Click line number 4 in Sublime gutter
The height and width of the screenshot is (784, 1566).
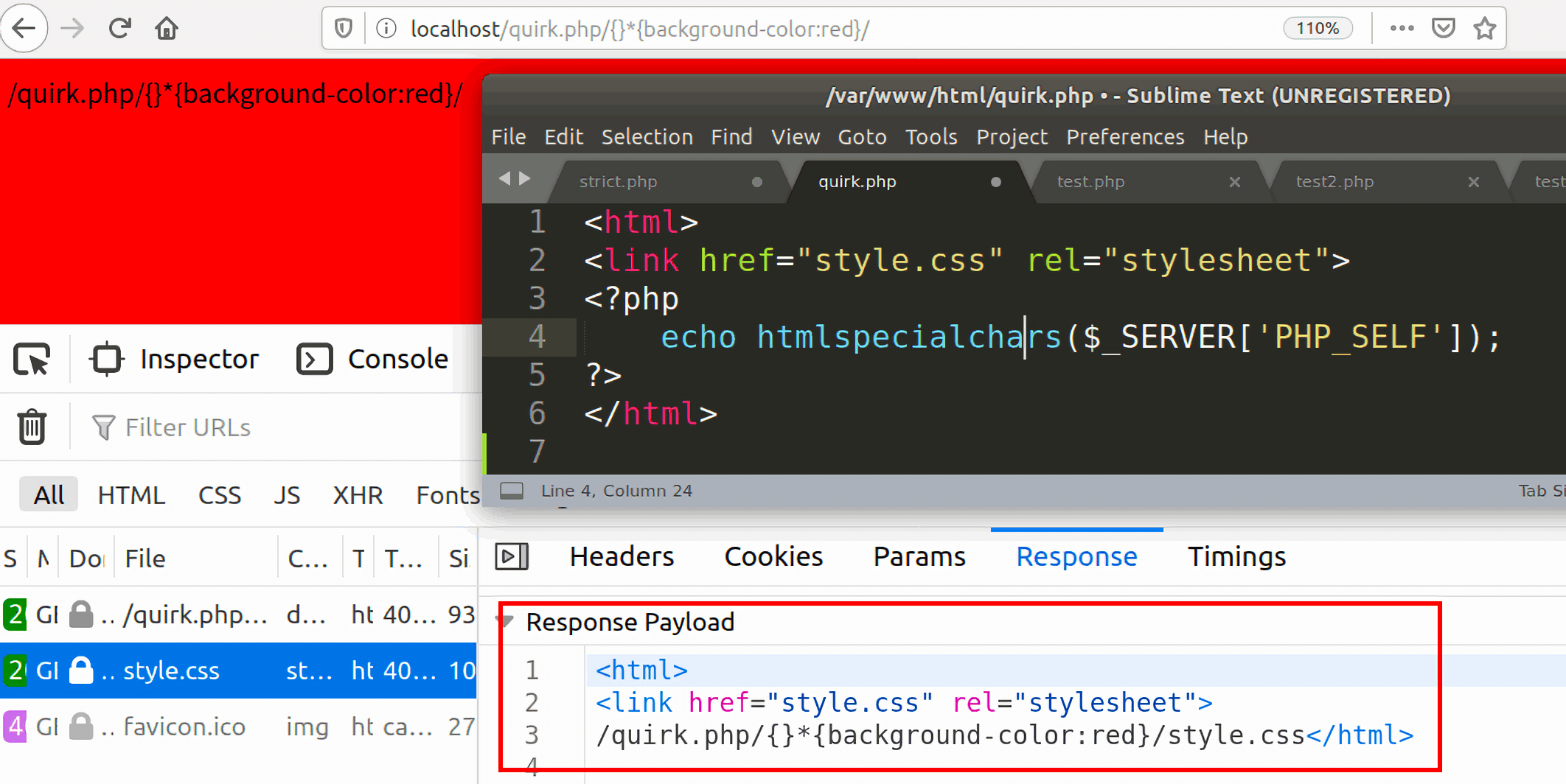point(537,337)
